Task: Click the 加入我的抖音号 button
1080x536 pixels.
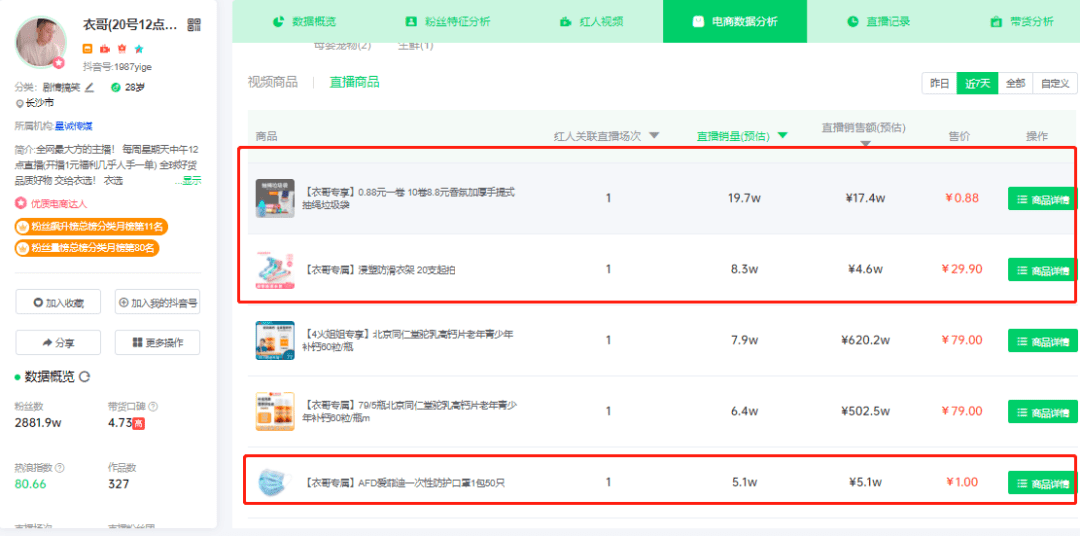Action: [158, 302]
